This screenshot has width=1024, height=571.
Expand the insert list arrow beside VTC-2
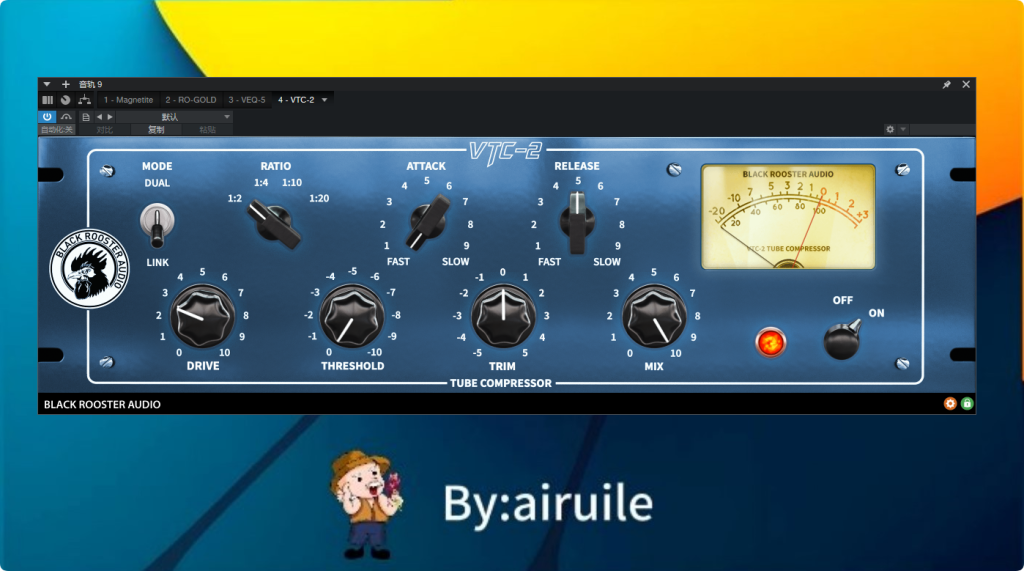(325, 100)
